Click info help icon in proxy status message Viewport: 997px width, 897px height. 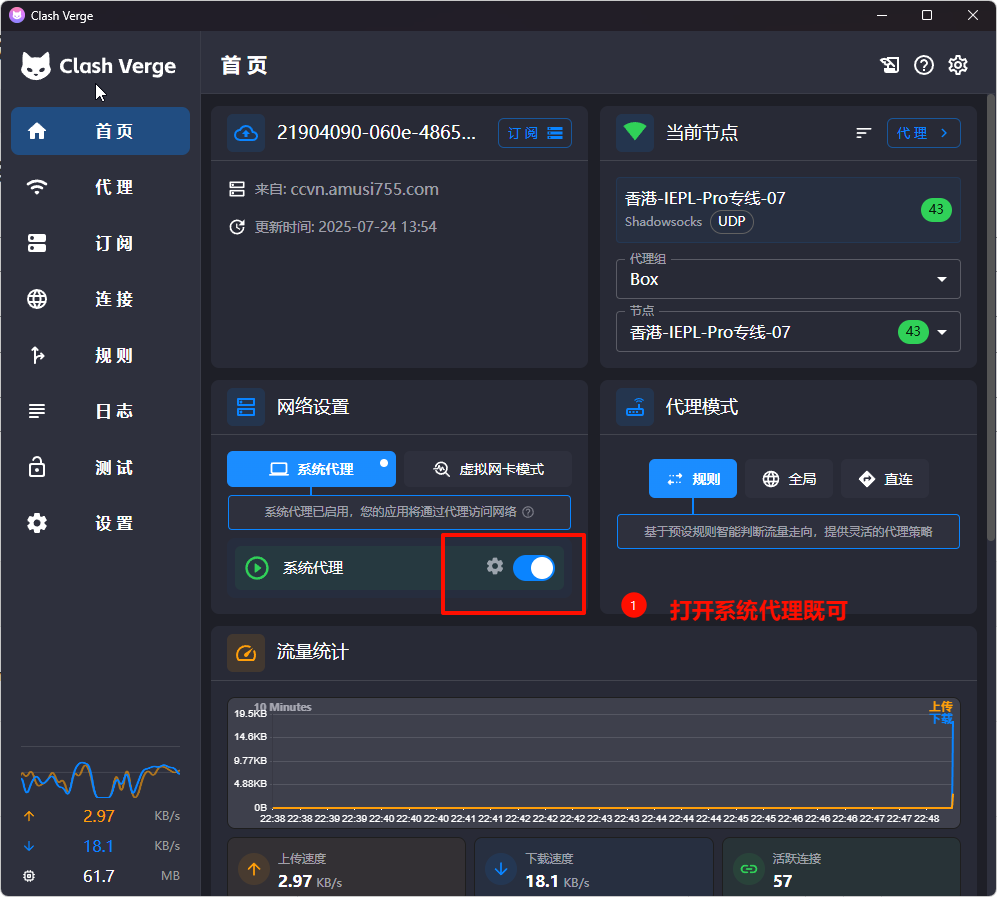tap(528, 512)
